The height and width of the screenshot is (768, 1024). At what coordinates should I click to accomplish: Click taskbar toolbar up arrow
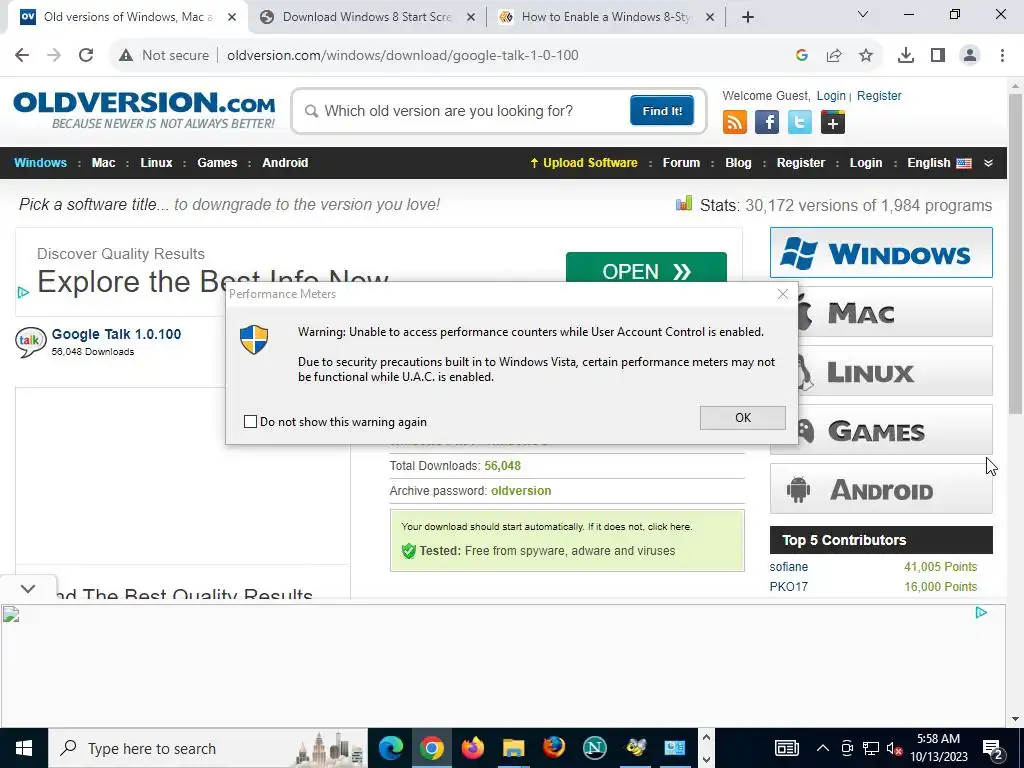pyautogui.click(x=706, y=737)
